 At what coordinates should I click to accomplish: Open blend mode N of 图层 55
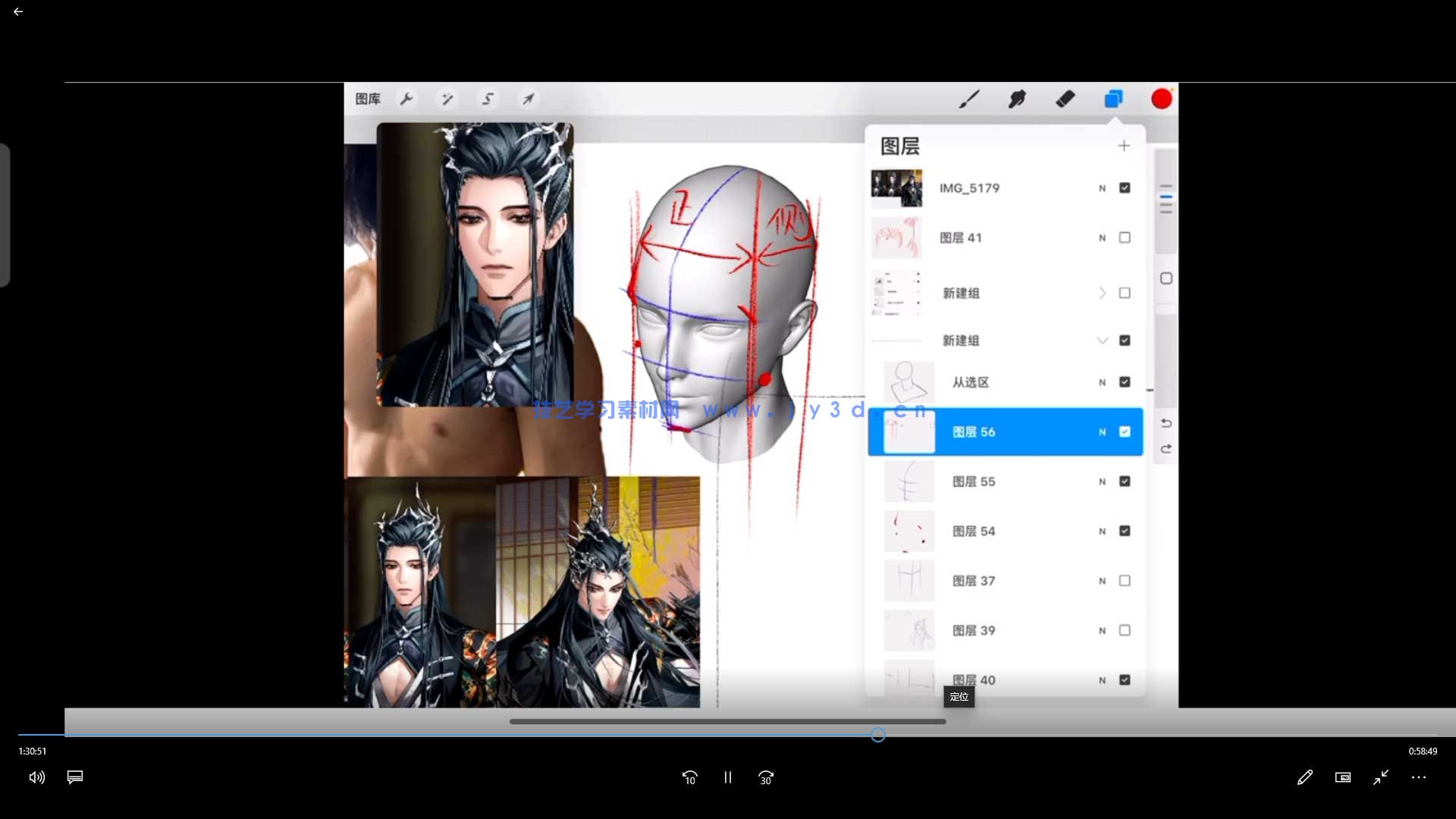click(1102, 482)
